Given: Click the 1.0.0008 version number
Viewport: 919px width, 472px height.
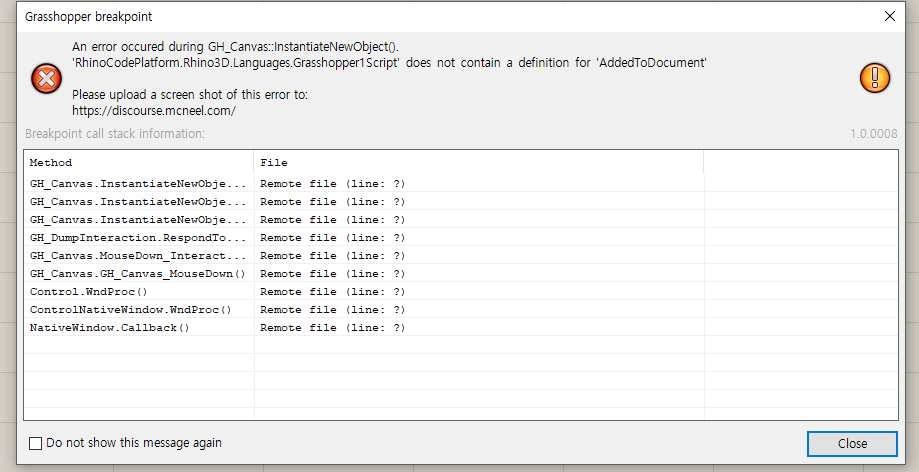Looking at the screenshot, I should coord(873,134).
